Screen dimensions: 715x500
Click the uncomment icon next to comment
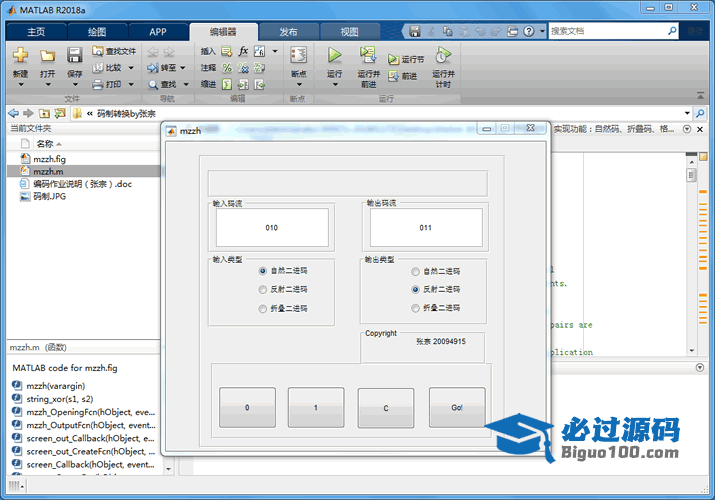click(243, 68)
